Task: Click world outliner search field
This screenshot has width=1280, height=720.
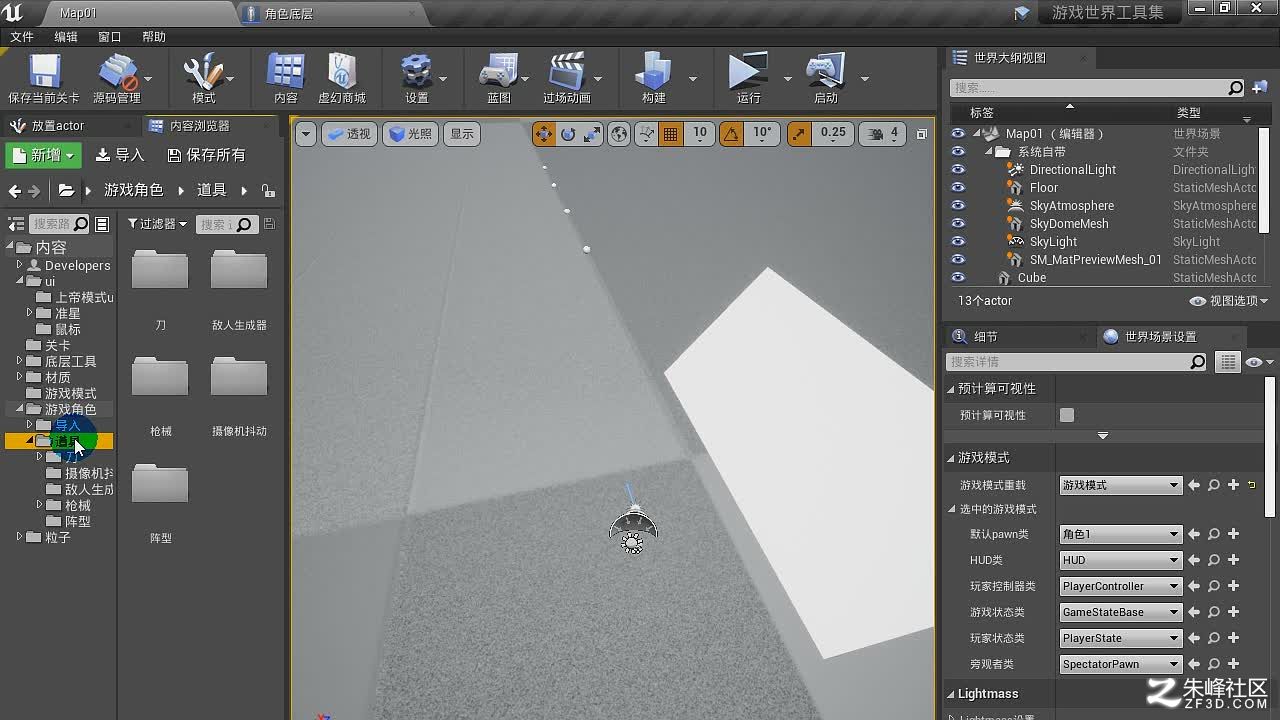Action: coord(1097,88)
